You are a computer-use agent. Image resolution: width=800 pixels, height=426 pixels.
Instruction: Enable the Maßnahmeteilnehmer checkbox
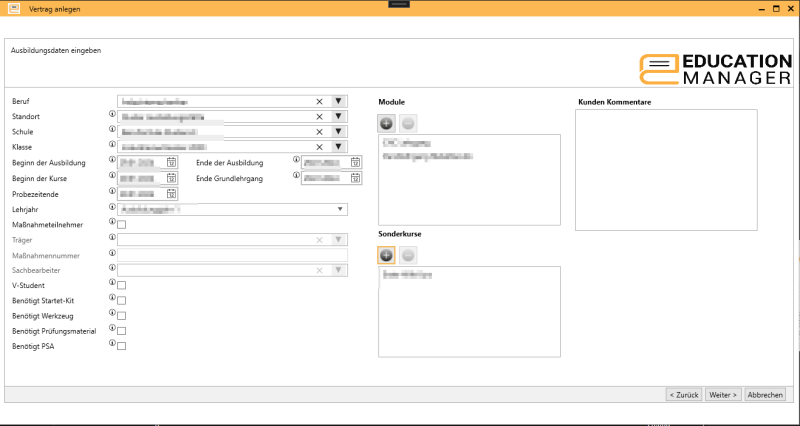point(122,224)
